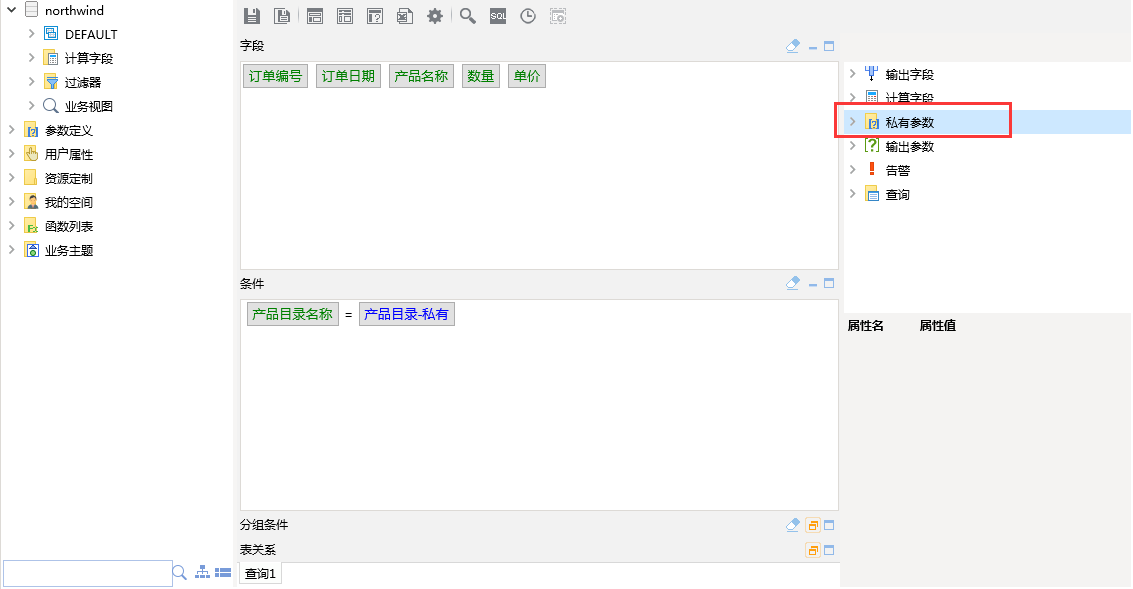Click the magnifier preview icon in toolbar
Image resolution: width=1133 pixels, height=589 pixels.
[x=468, y=16]
